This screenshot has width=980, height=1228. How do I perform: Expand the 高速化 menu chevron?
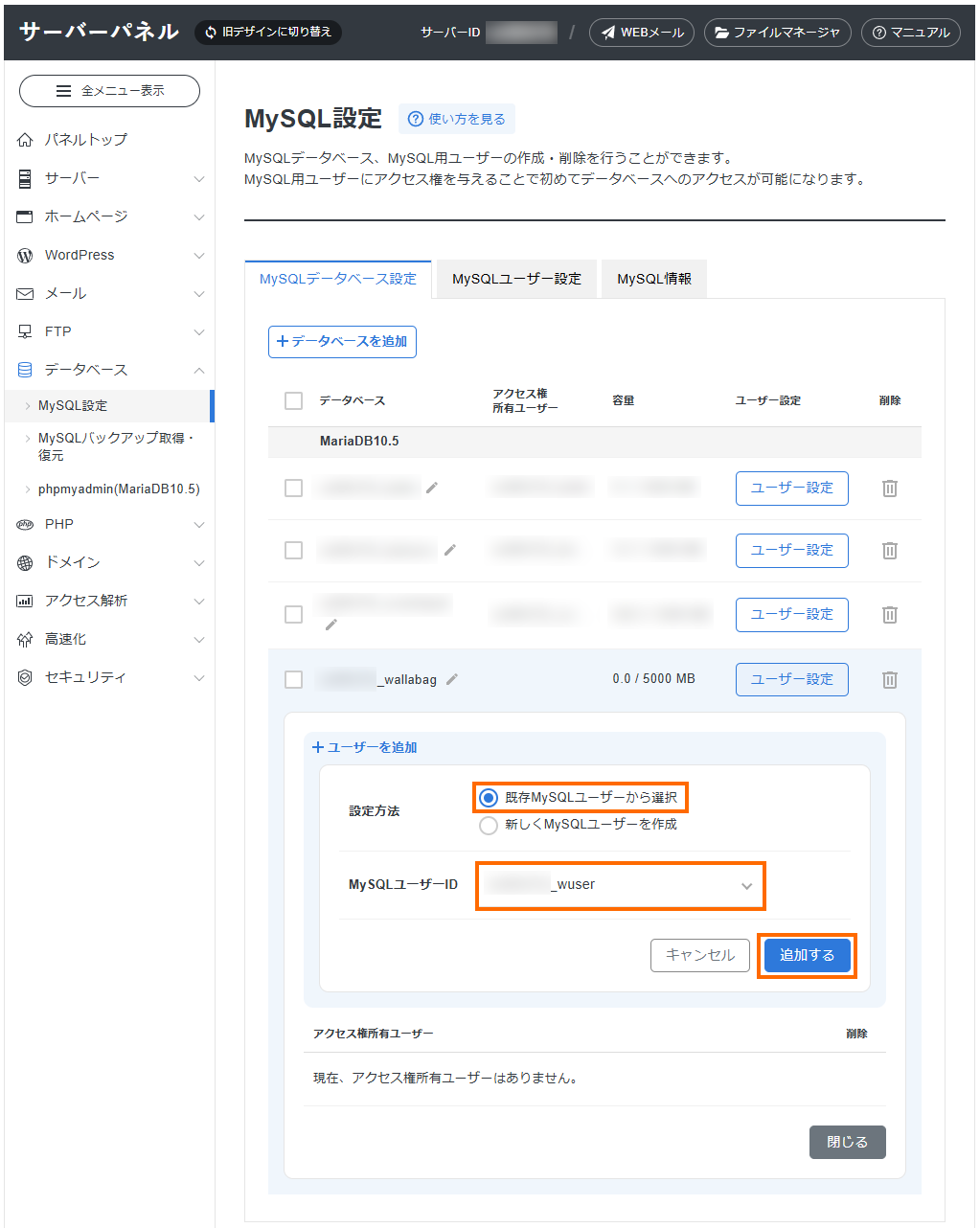coord(199,640)
